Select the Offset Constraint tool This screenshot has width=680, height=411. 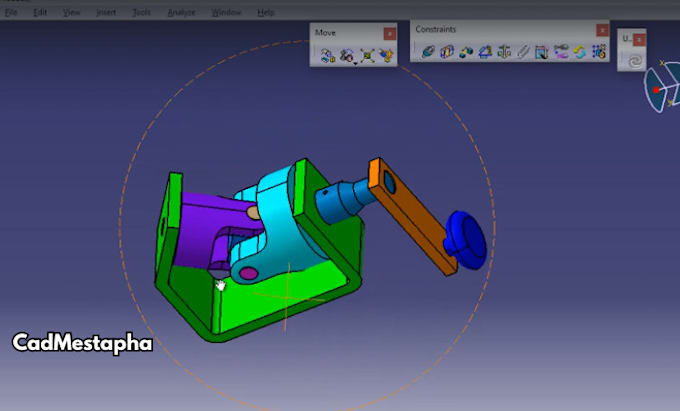coord(466,52)
